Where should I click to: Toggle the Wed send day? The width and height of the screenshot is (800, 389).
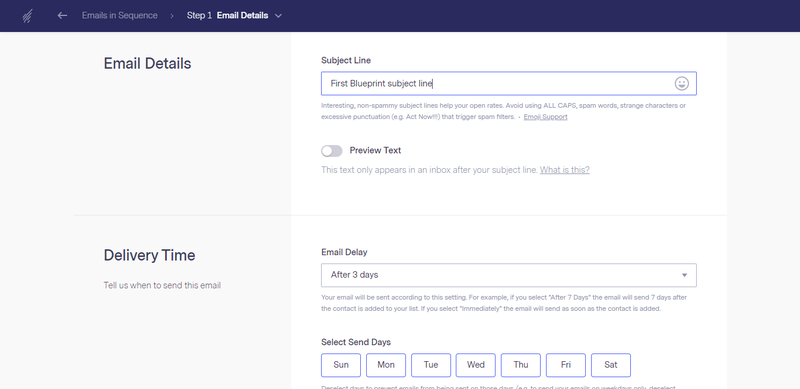pos(476,365)
